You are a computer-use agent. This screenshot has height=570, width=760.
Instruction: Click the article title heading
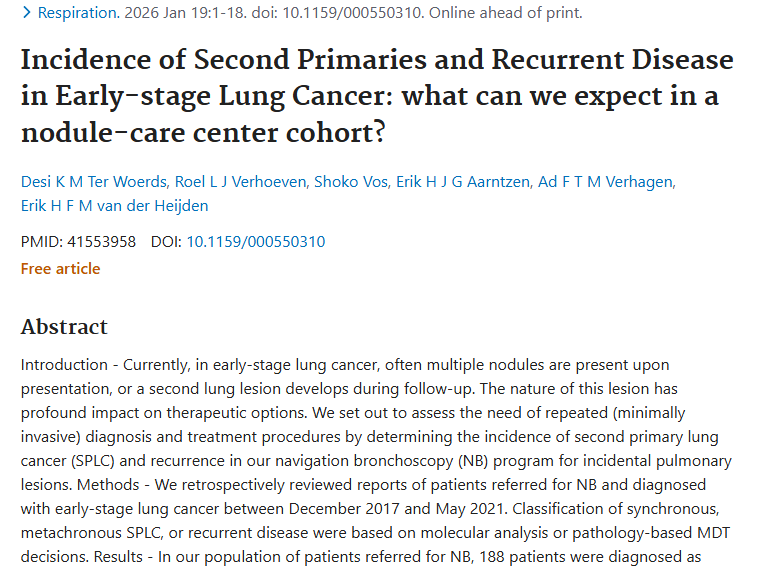pyautogui.click(x=376, y=95)
